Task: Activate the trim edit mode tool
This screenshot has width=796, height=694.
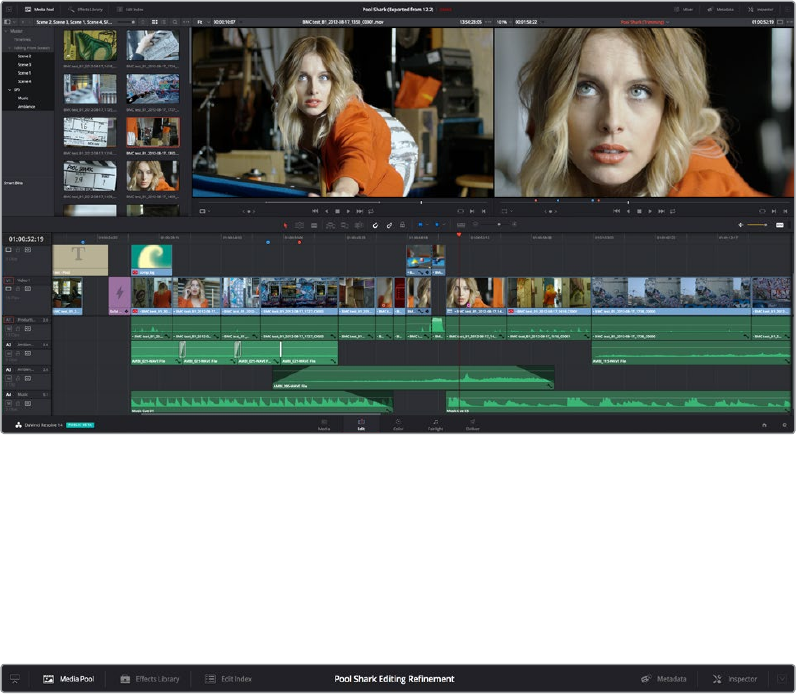Action: tap(300, 225)
